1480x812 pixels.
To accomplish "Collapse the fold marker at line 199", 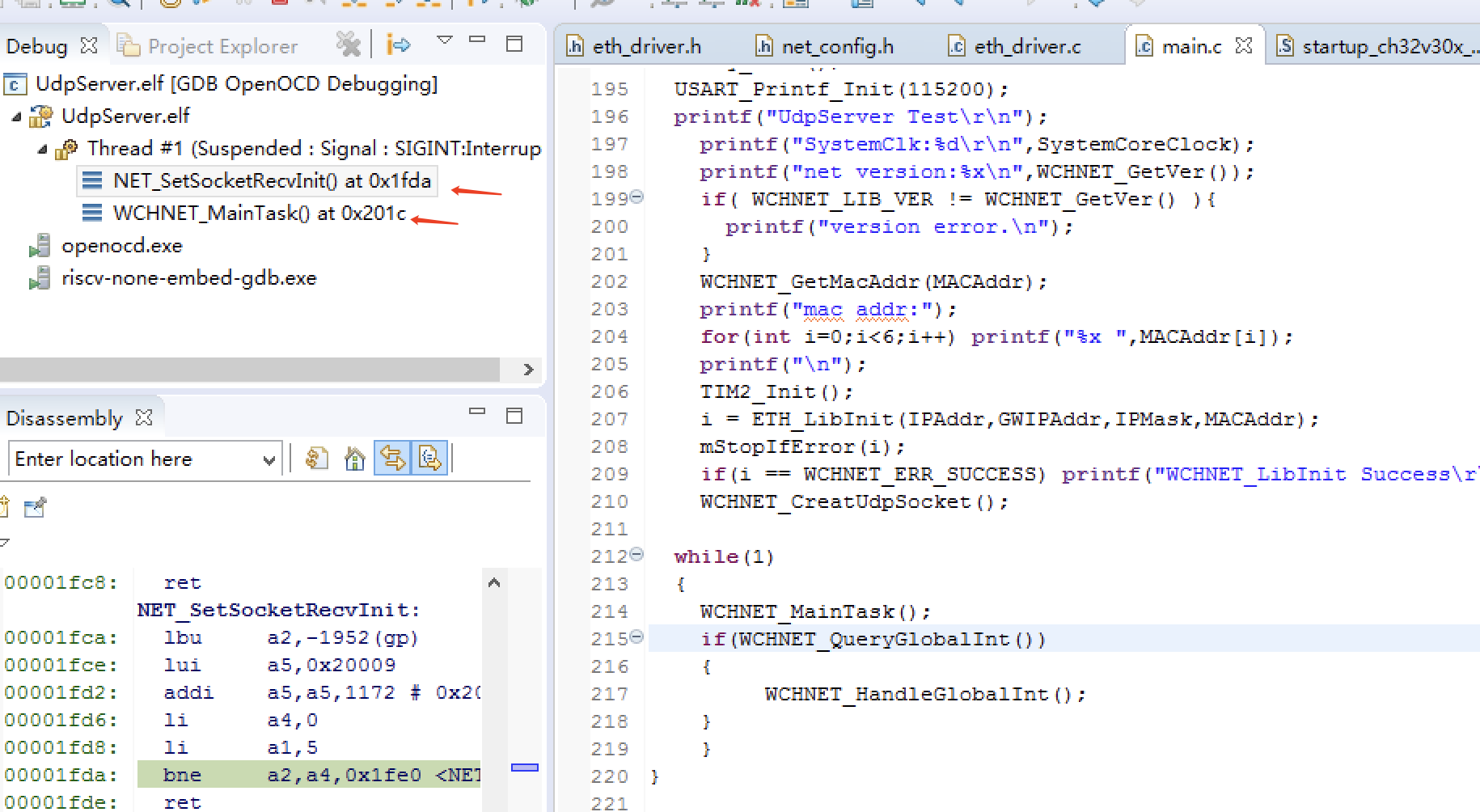I will [636, 197].
